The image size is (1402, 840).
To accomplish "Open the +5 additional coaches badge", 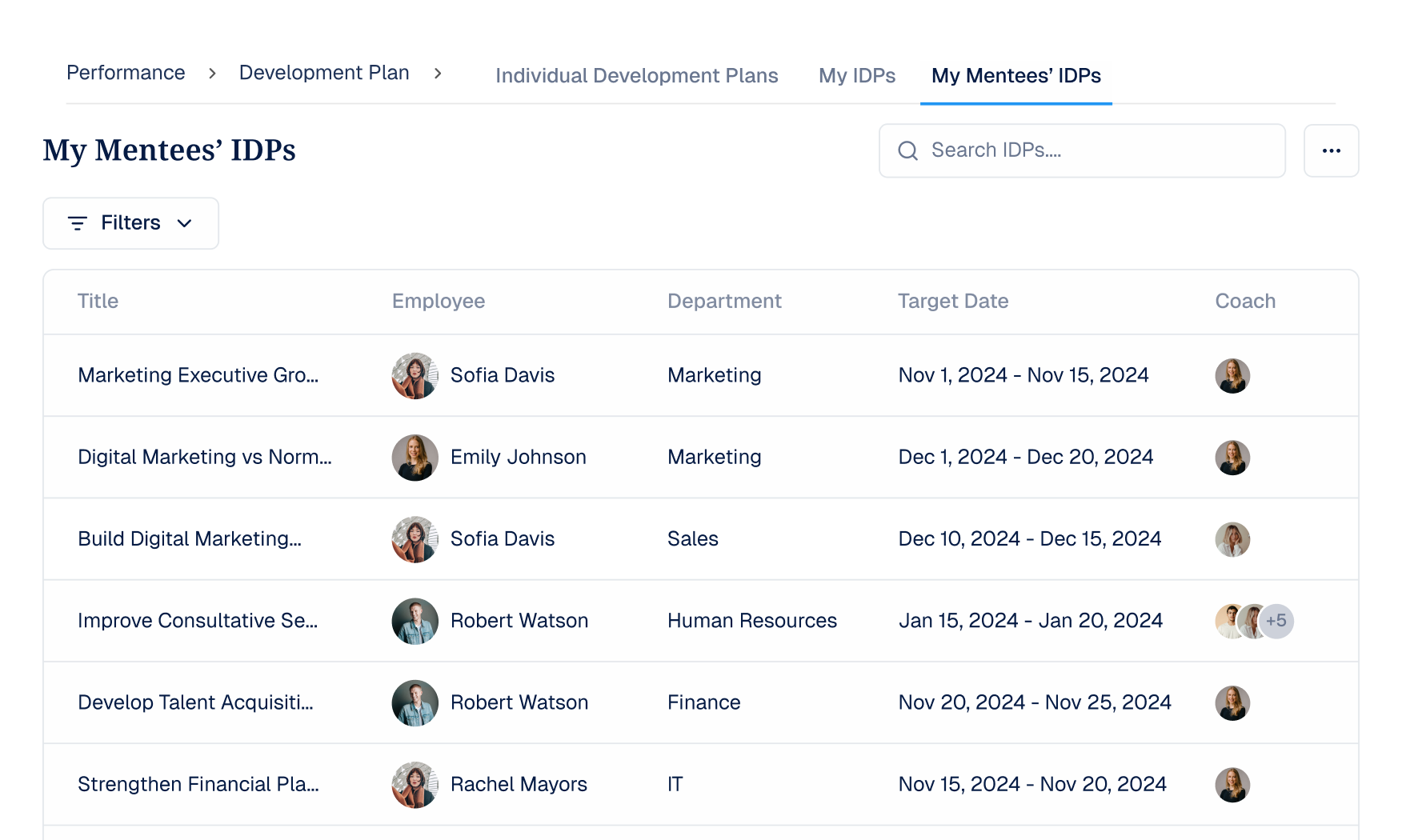I will 1276,621.
